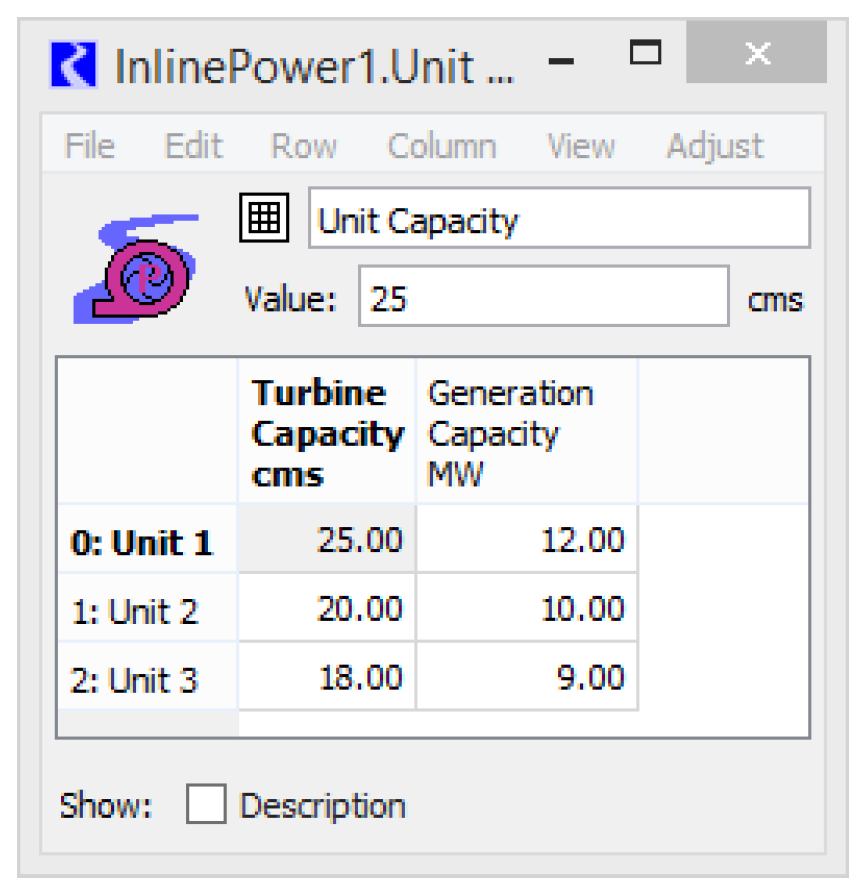Select the Generation Capacity column header
The width and height of the screenshot is (866, 888).
coord(526,432)
